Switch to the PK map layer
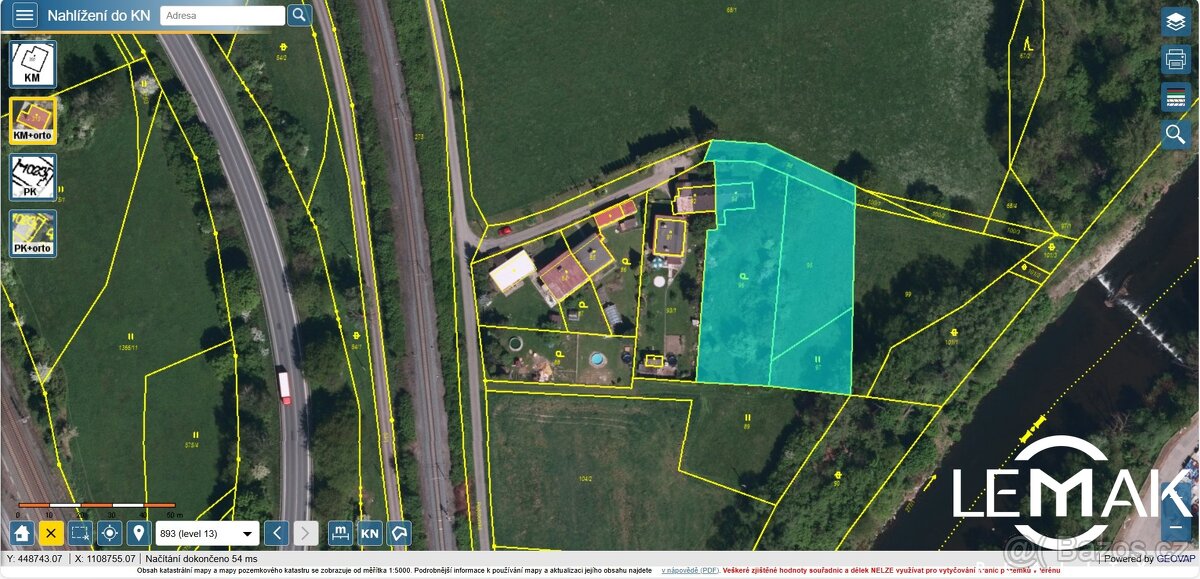 point(33,177)
